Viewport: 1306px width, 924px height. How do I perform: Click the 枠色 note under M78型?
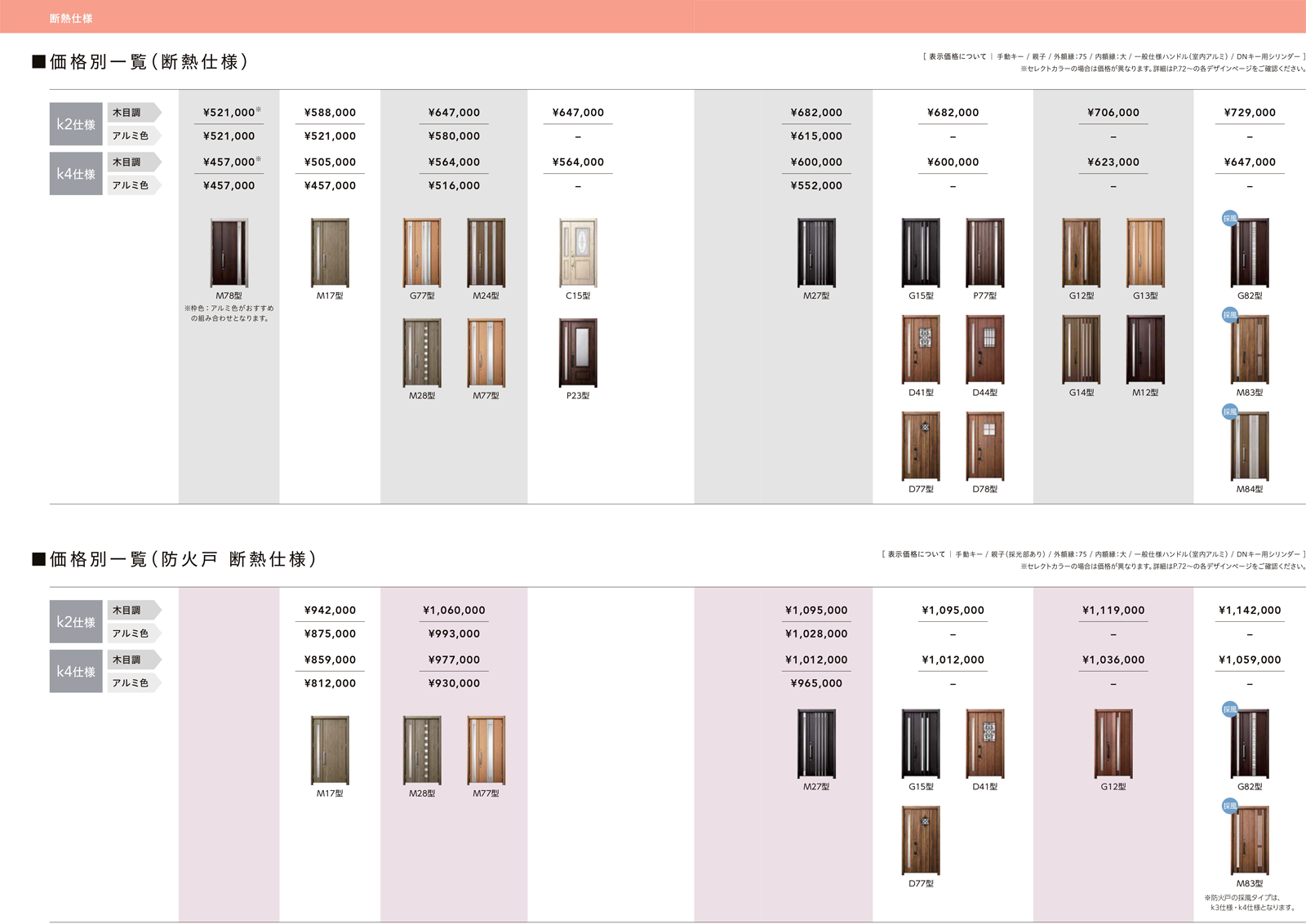click(x=229, y=313)
